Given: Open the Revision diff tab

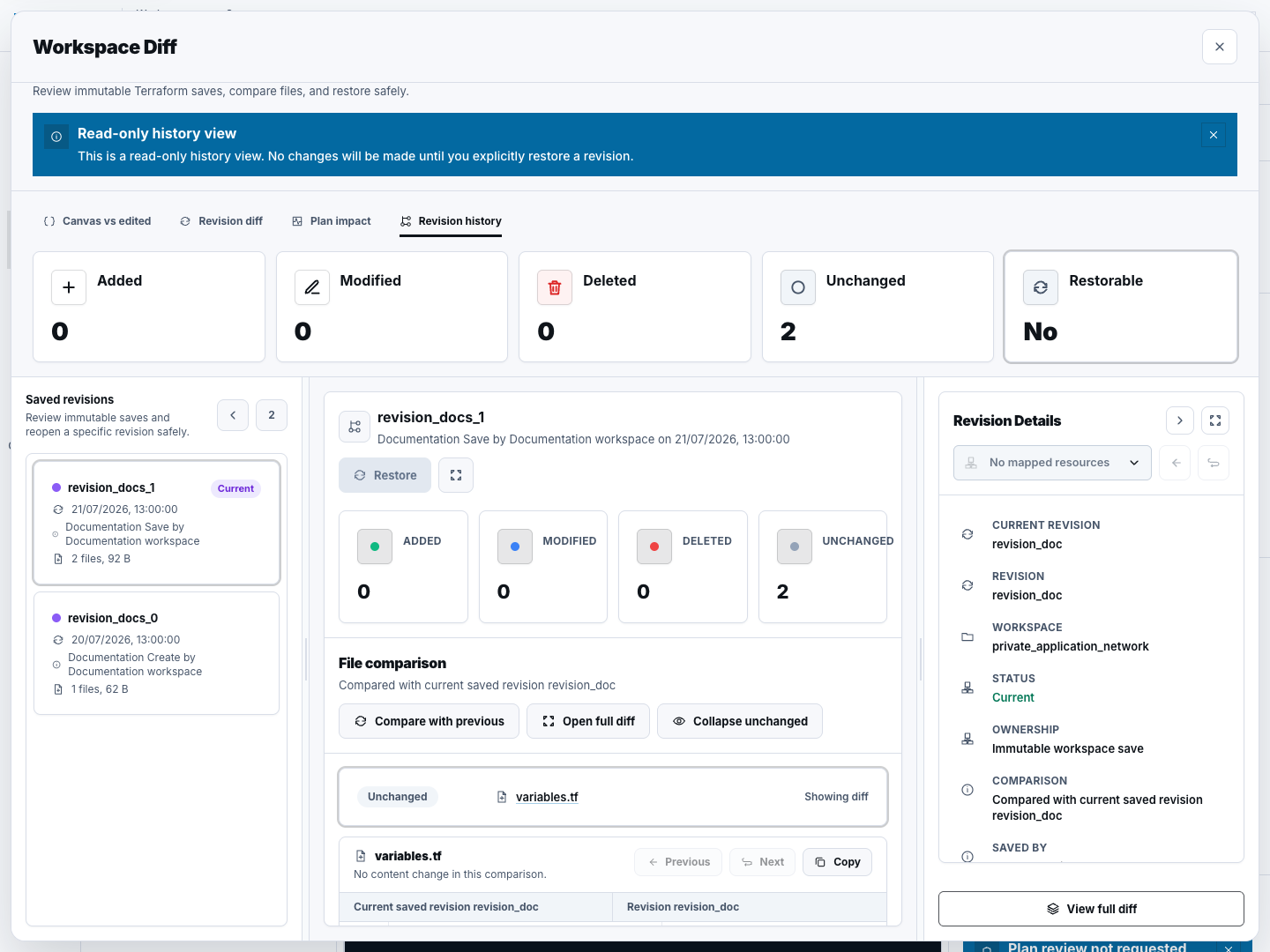Looking at the screenshot, I should coord(221,221).
